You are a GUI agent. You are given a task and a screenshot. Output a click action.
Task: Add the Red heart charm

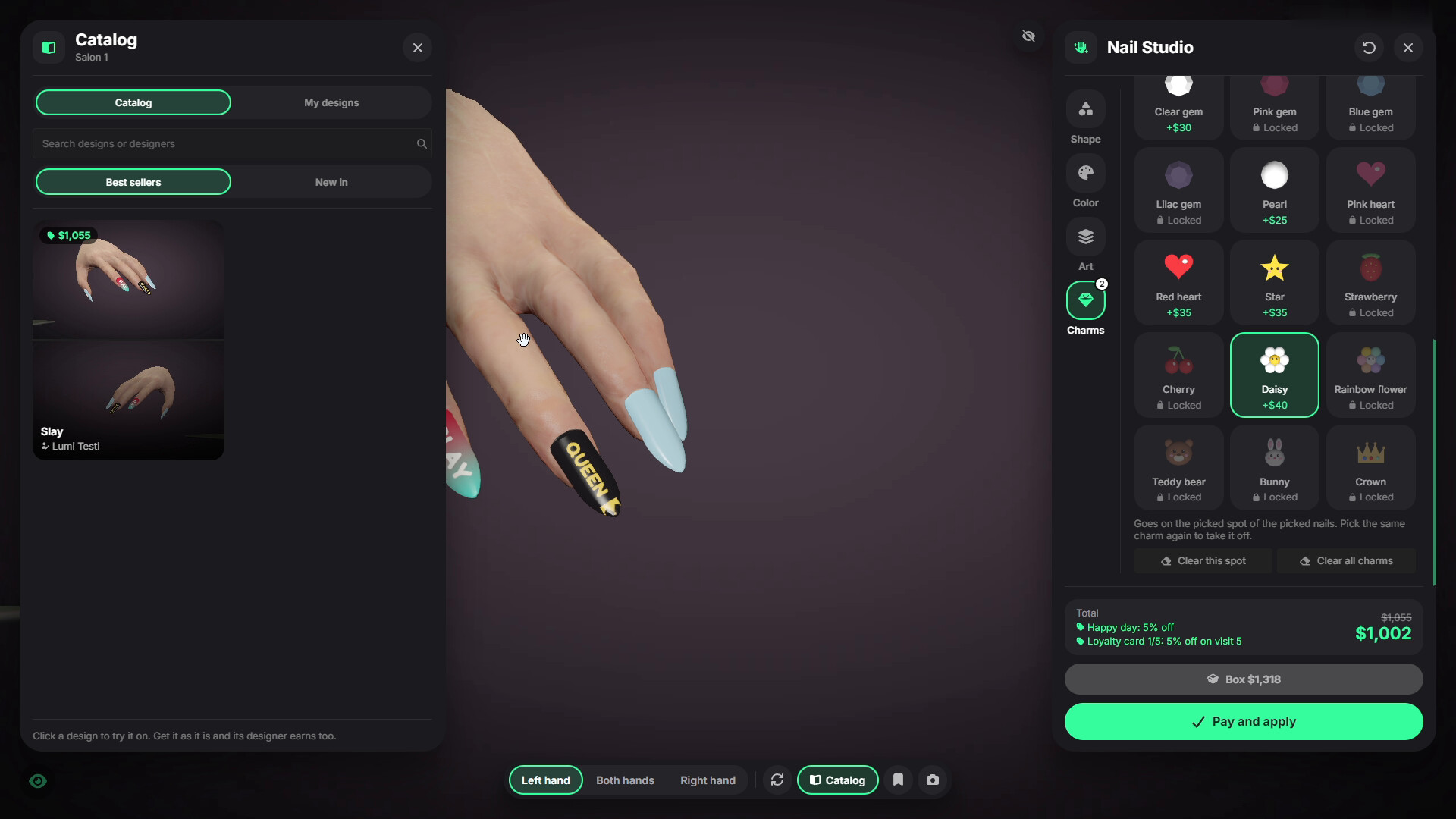pos(1178,282)
